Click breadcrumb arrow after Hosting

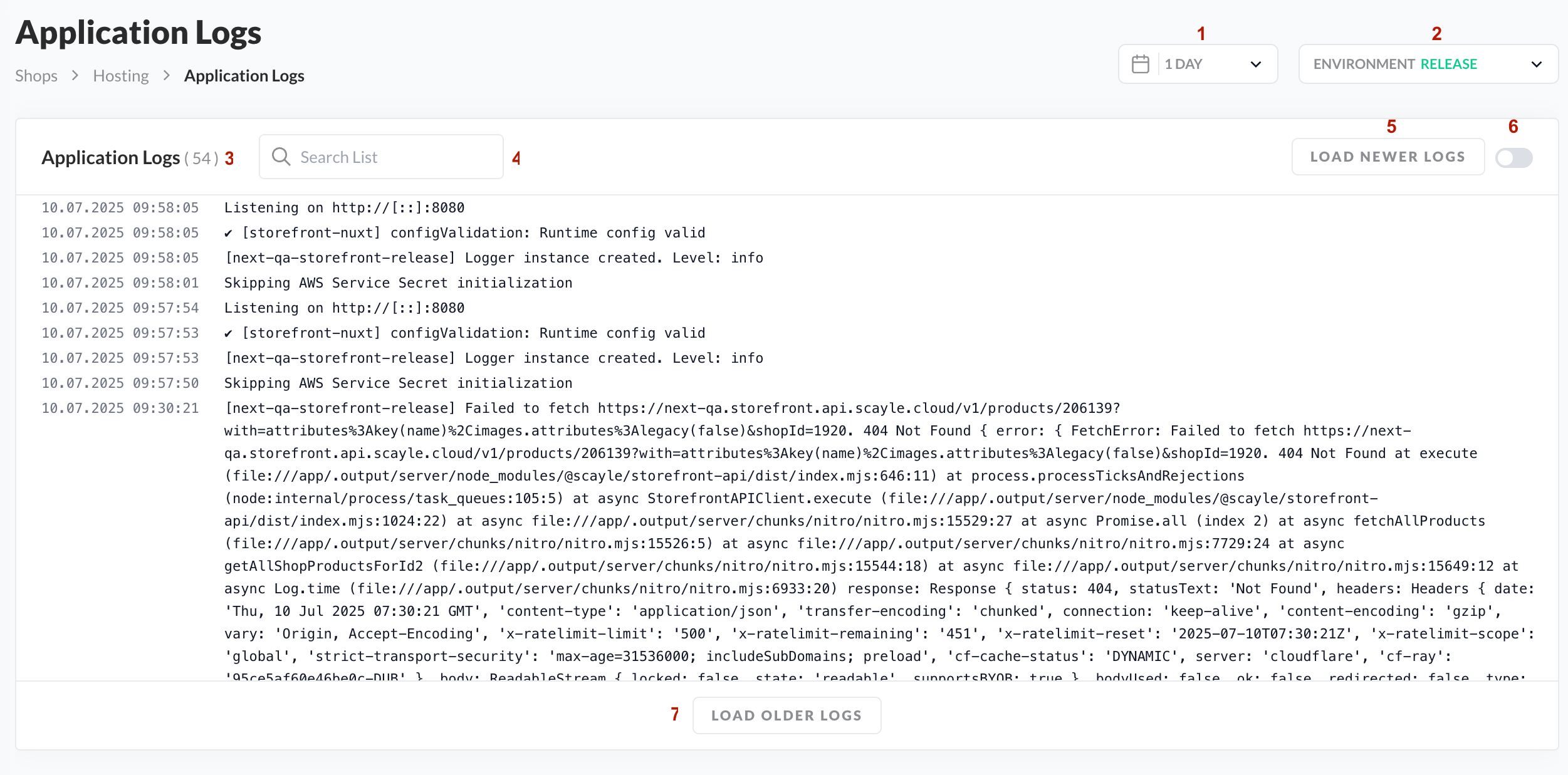167,76
